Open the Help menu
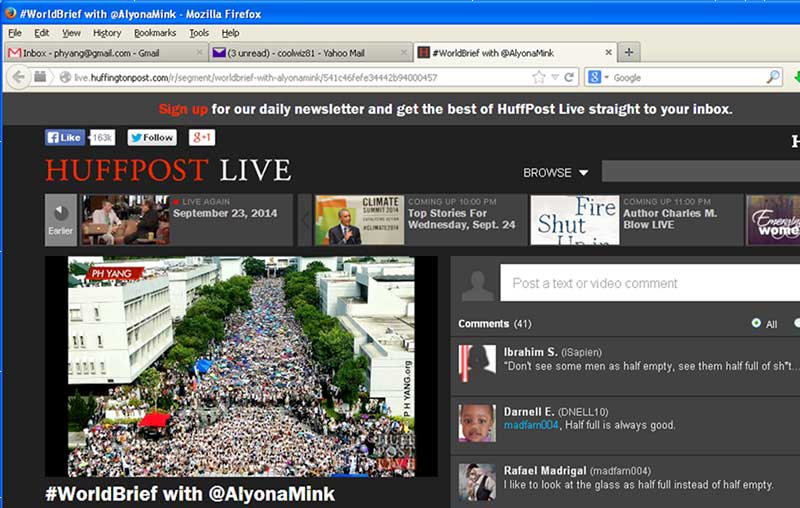 (230, 33)
